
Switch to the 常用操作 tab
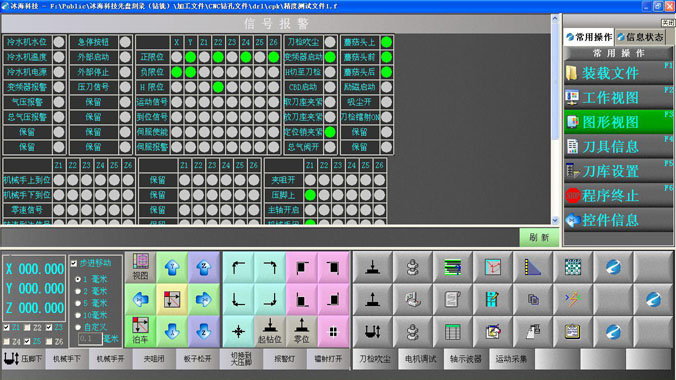point(589,38)
